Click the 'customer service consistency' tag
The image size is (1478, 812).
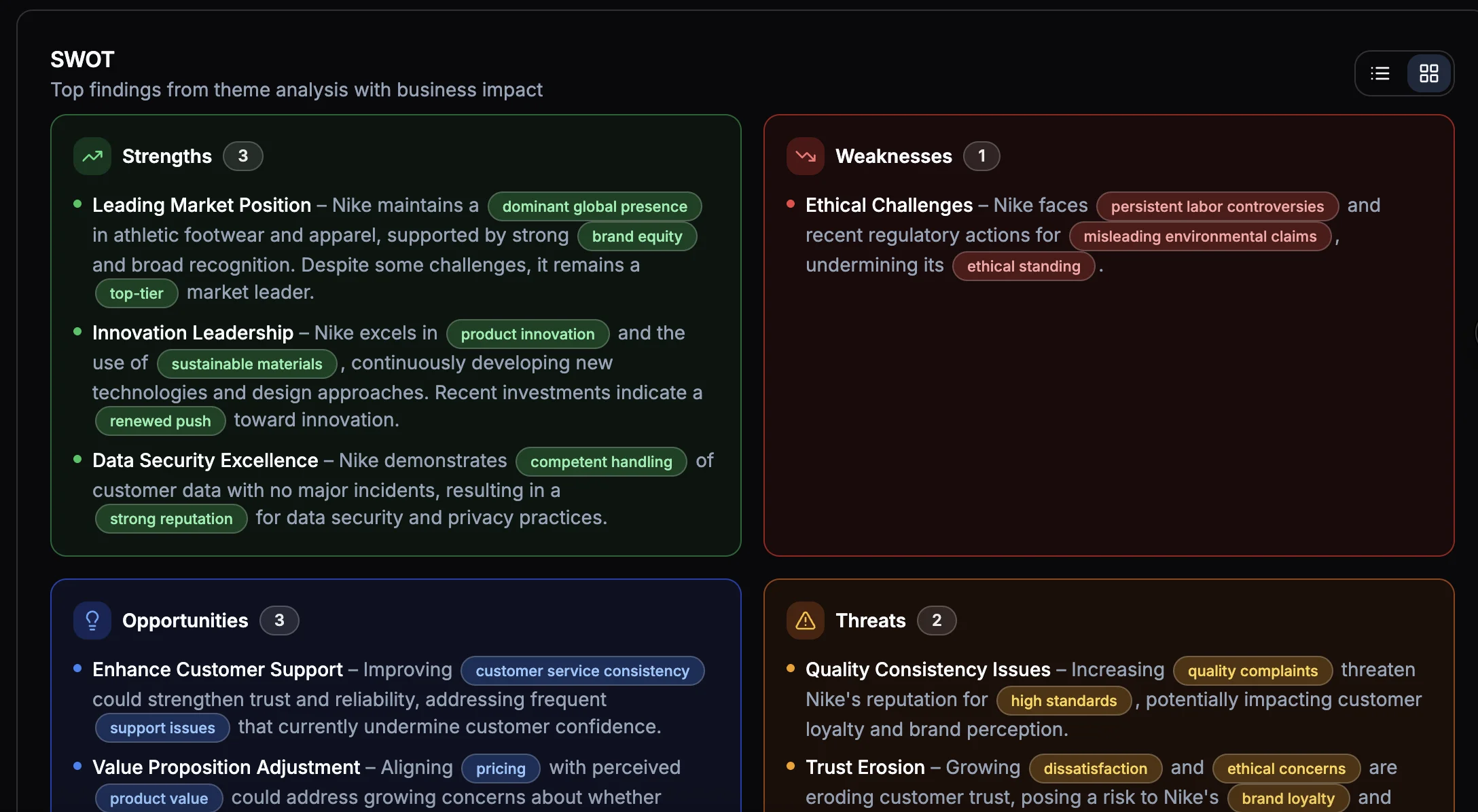pyautogui.click(x=581, y=671)
